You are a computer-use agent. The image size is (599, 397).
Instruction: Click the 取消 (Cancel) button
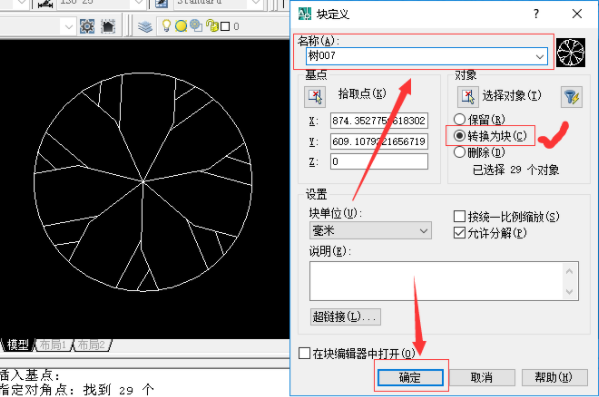[482, 378]
